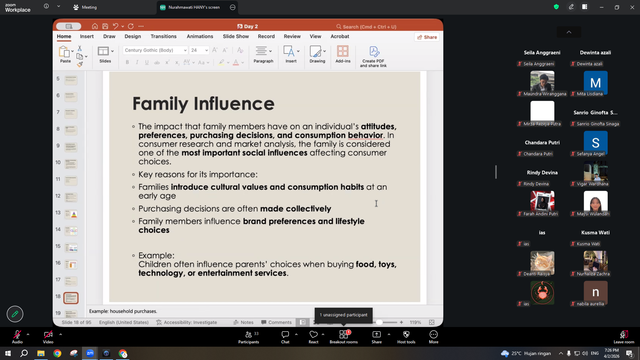Viewport: 640px width, 360px height.
Task: Click the Acrobat ribbon tab
Action: [x=340, y=36]
